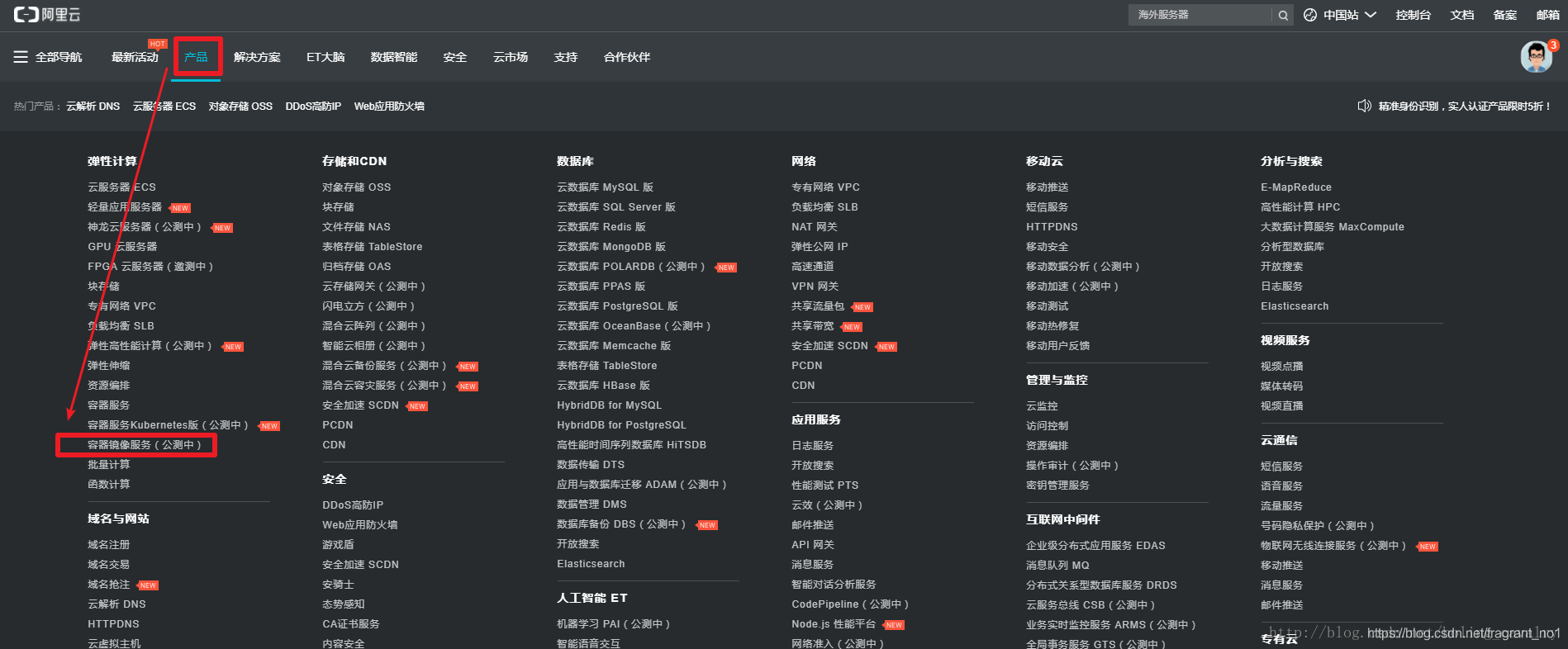Image resolution: width=1568 pixels, height=649 pixels.
Task: Open 数据传输 DTS link
Action: [591, 465]
